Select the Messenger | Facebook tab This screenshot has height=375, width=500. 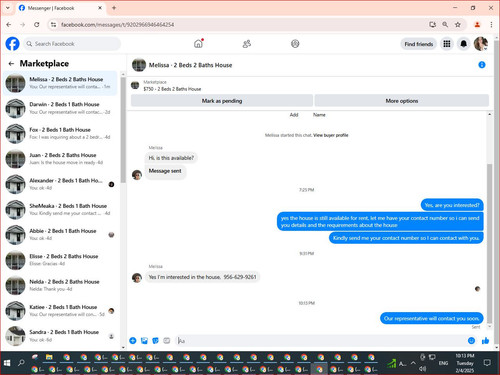(x=61, y=8)
